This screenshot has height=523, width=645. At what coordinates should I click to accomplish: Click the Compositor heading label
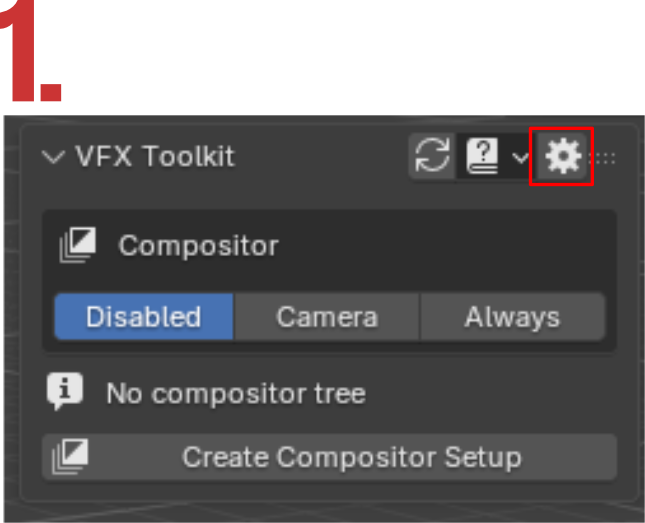(199, 246)
